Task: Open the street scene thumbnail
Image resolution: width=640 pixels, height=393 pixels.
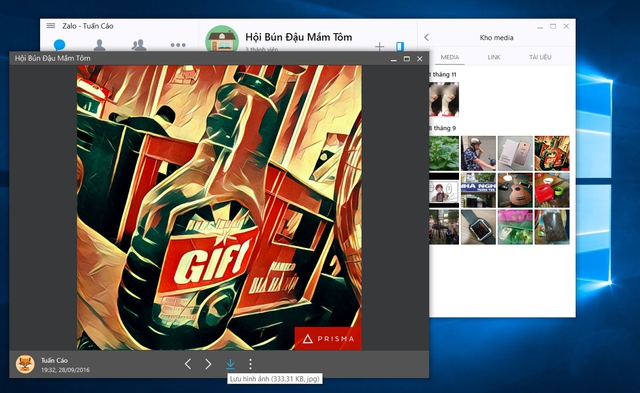Action: [444, 227]
